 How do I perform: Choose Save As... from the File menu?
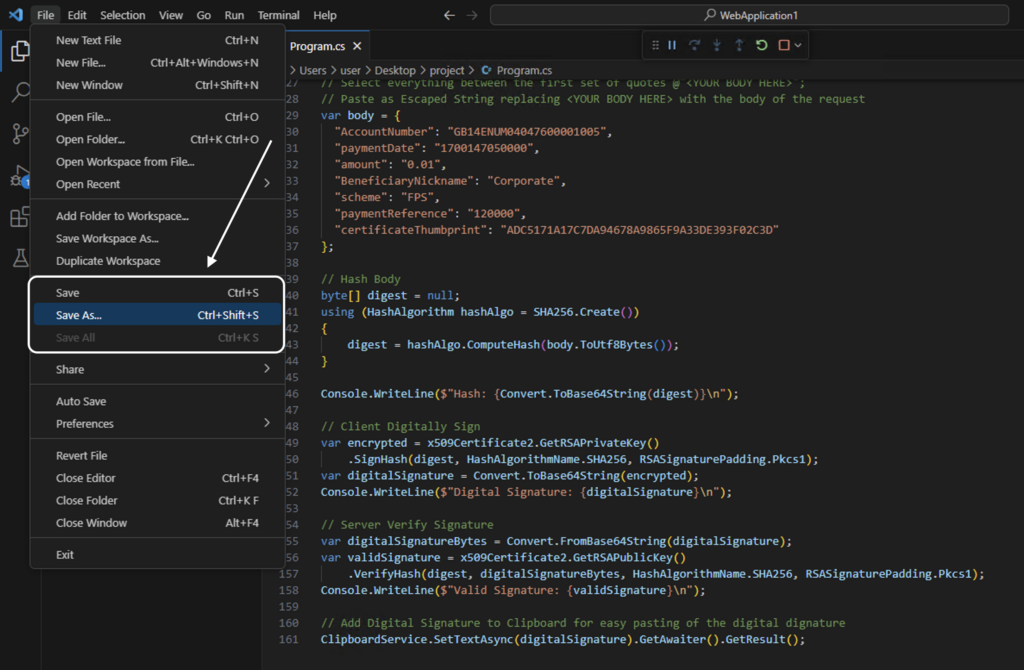(x=79, y=315)
